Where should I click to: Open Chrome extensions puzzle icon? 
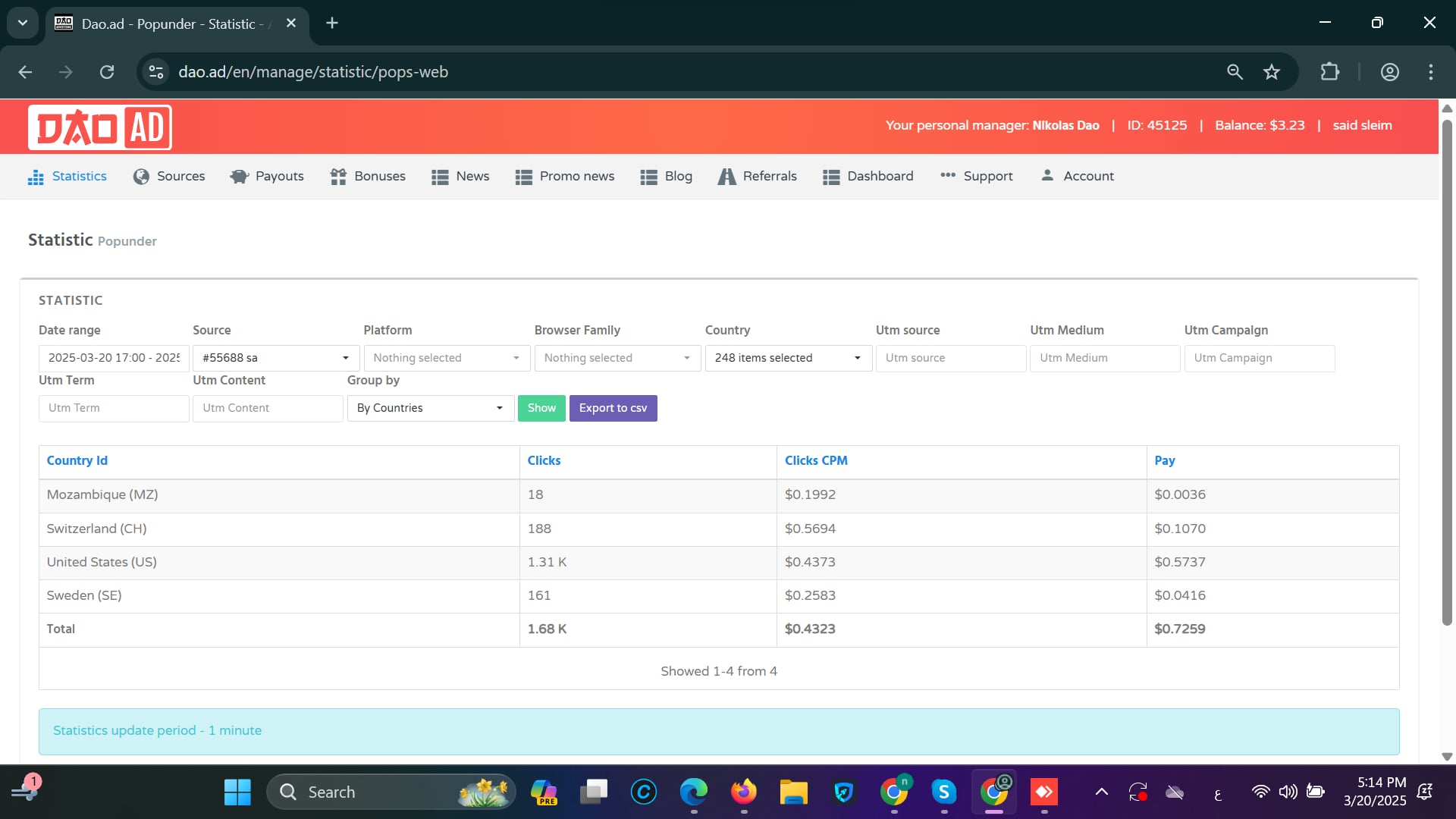pos(1329,72)
